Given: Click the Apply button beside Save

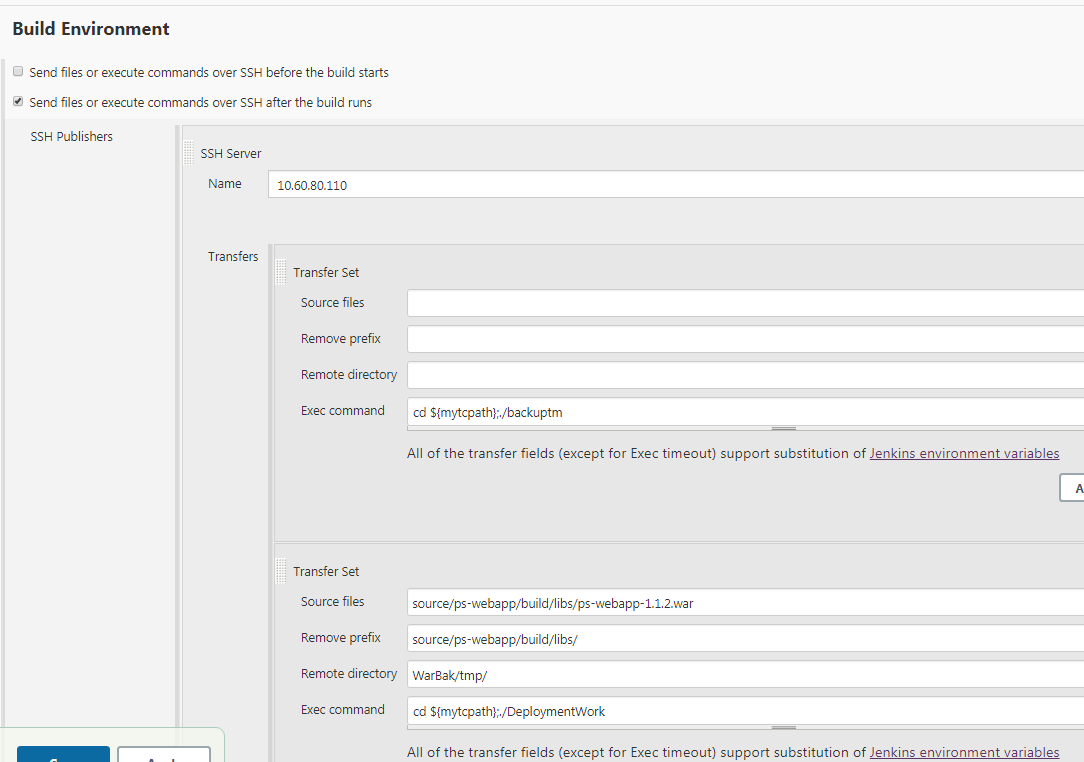Looking at the screenshot, I should 163,755.
